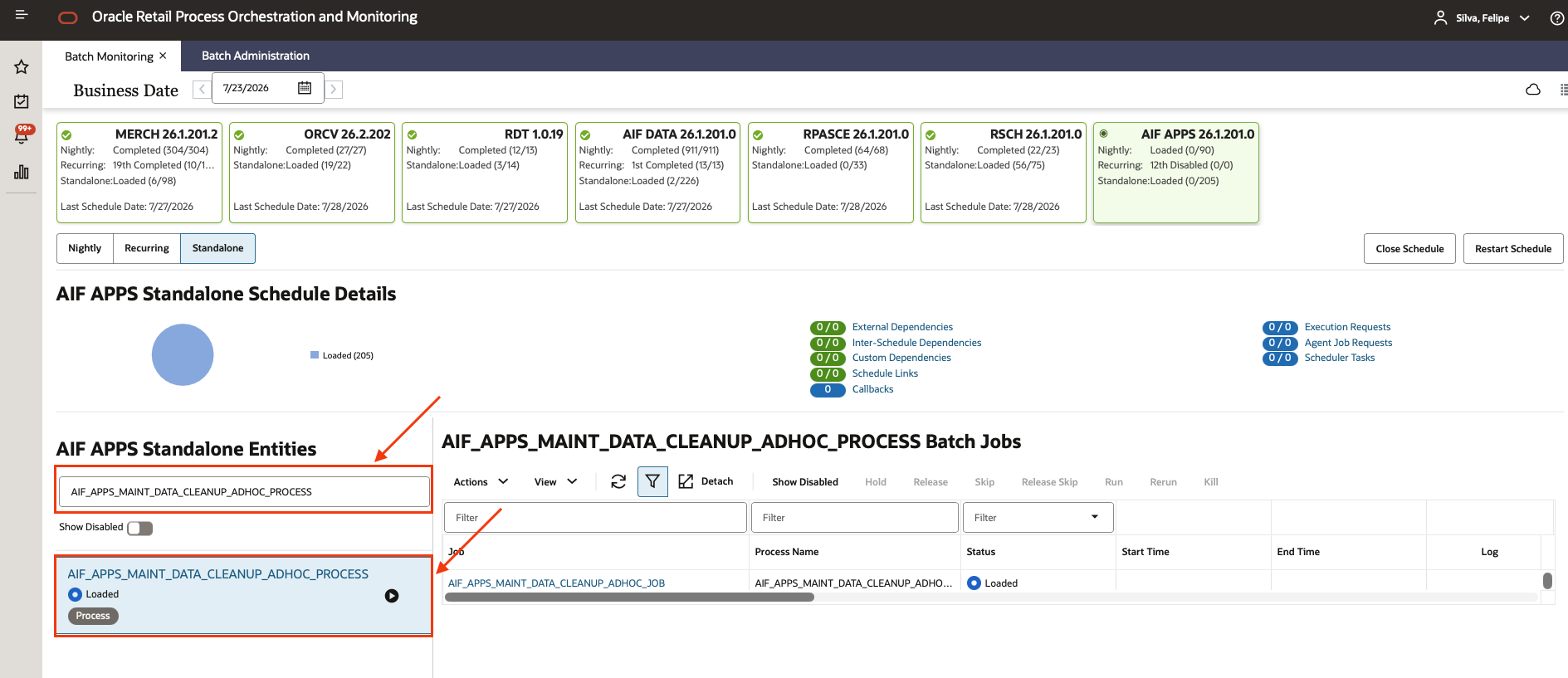
Task: Close the Batch Monitoring tab
Action: point(163,56)
